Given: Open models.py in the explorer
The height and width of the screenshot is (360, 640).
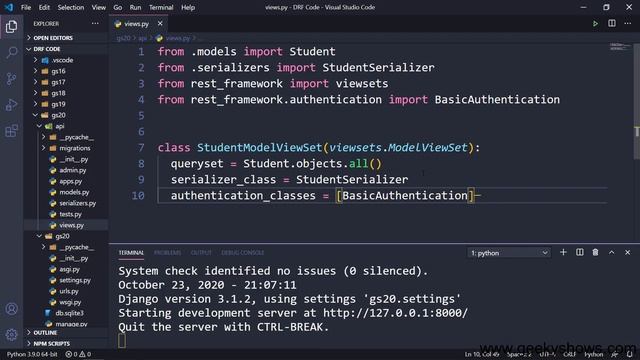Looking at the screenshot, I should pyautogui.click(x=65, y=192).
